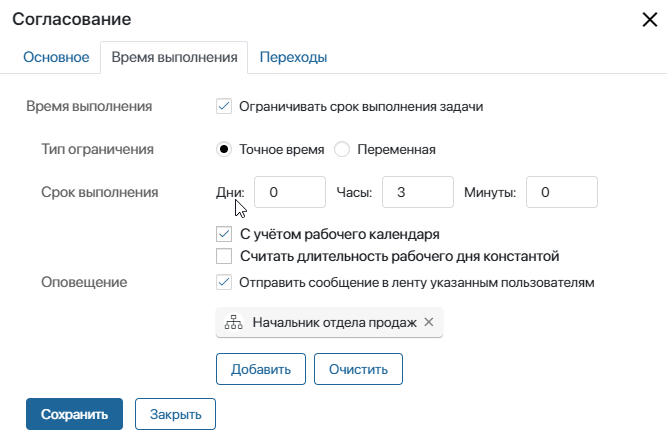Go to the Переходы tab
The image size is (667, 435).
pos(294,57)
